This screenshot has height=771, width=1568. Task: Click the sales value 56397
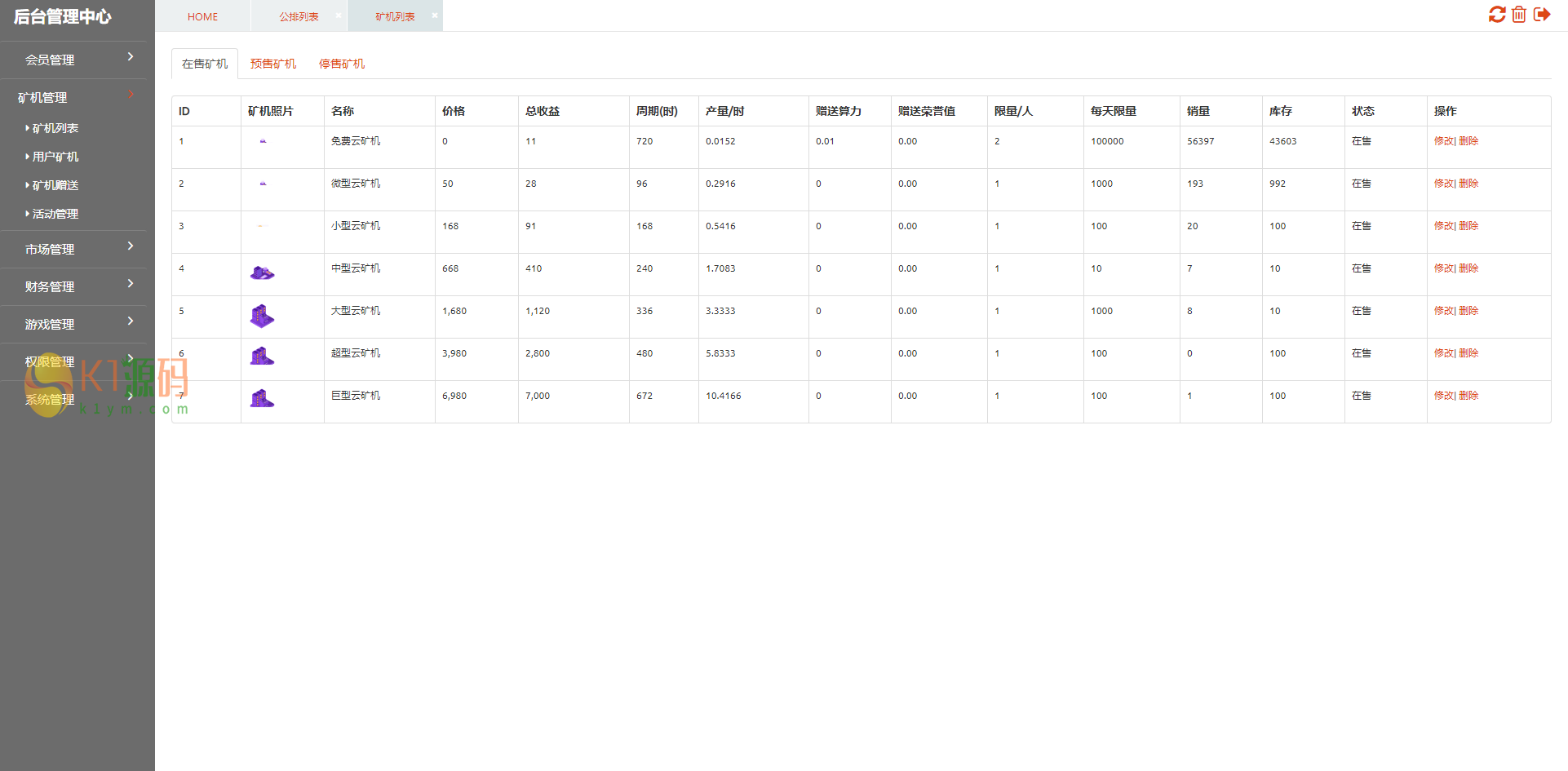coord(1200,141)
